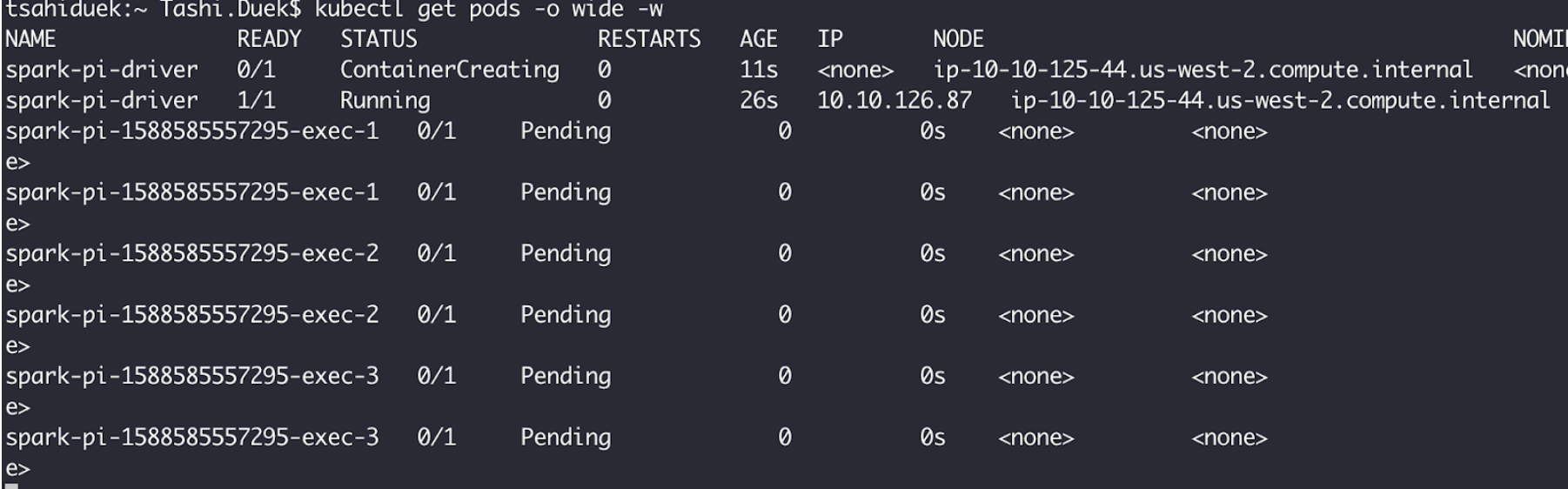This screenshot has height=489, width=1568.
Task: Click the first spark-pi-1588585557295-exec-1 pod name
Action: pyautogui.click(x=192, y=131)
